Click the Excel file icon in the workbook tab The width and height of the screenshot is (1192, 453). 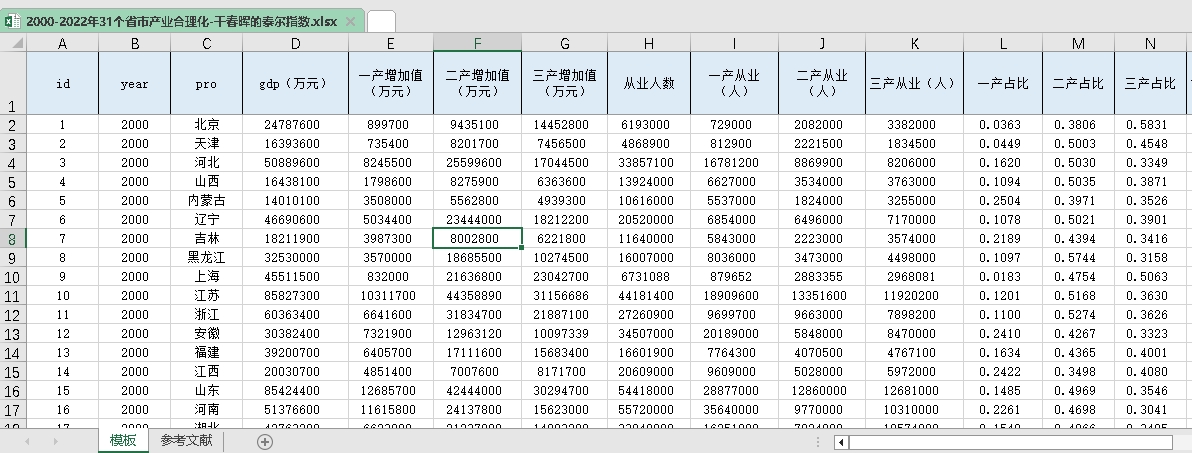click(x=13, y=21)
